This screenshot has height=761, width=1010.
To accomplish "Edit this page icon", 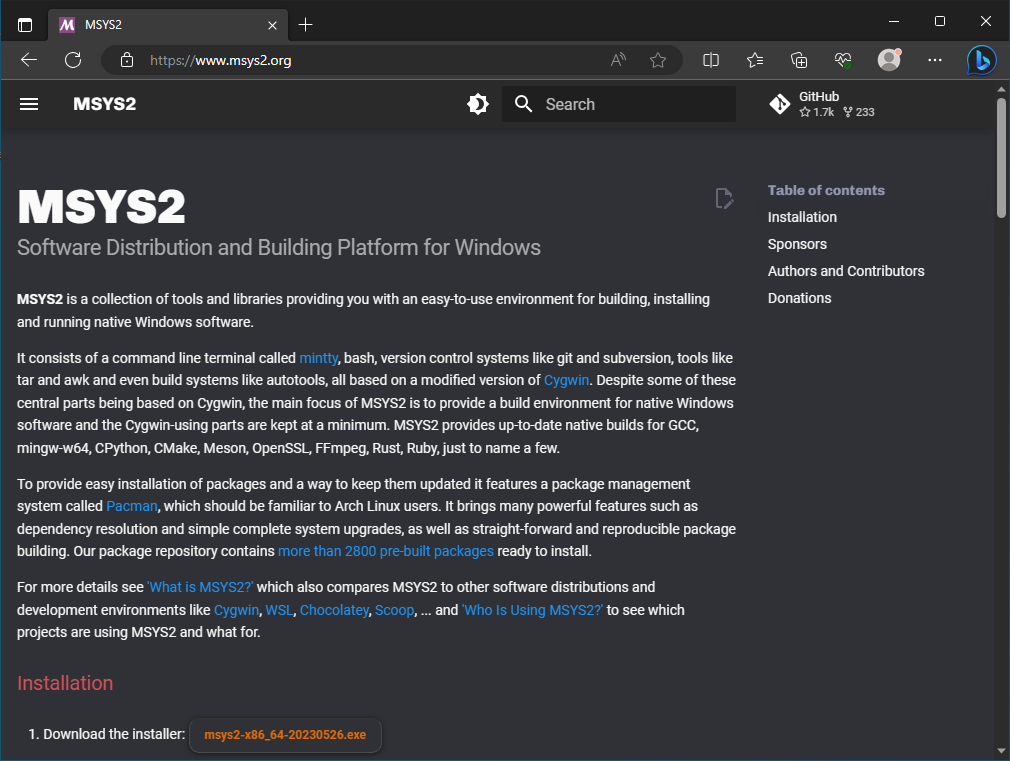I will 724,198.
